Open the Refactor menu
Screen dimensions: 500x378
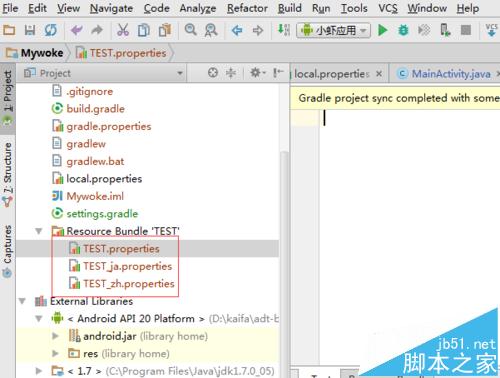(x=247, y=8)
